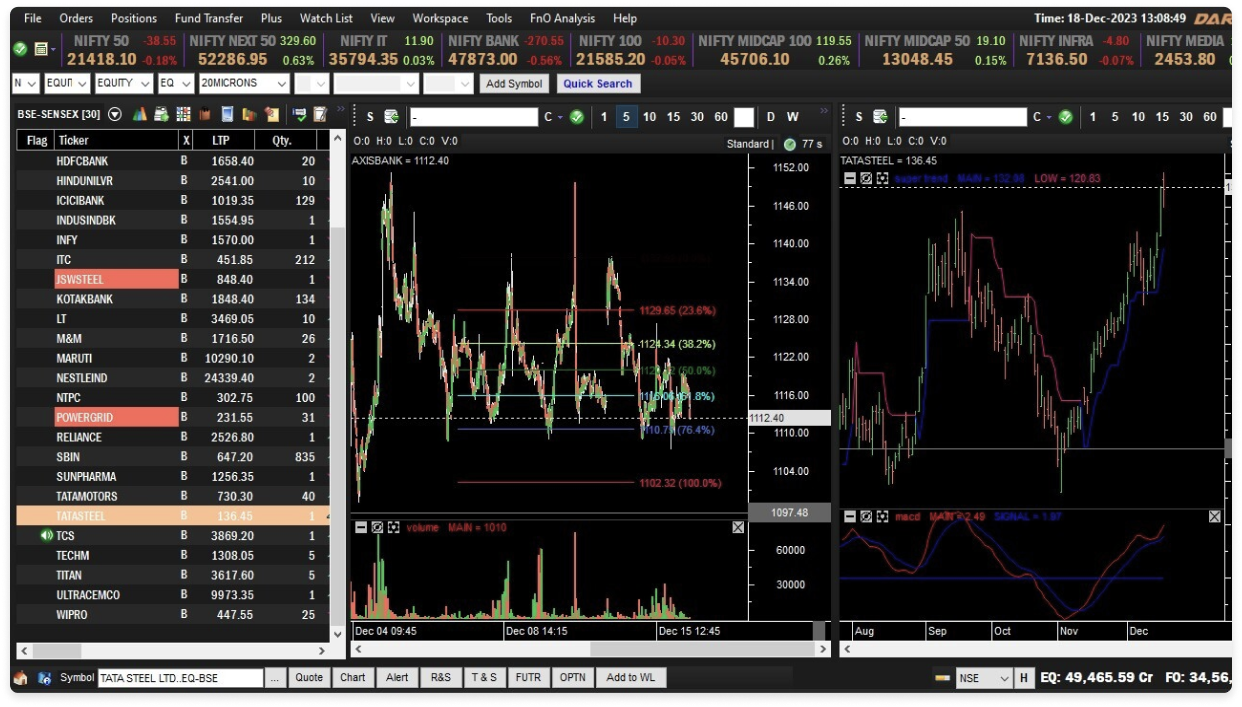Open the chart icon in watchlist toolbar

point(139,114)
